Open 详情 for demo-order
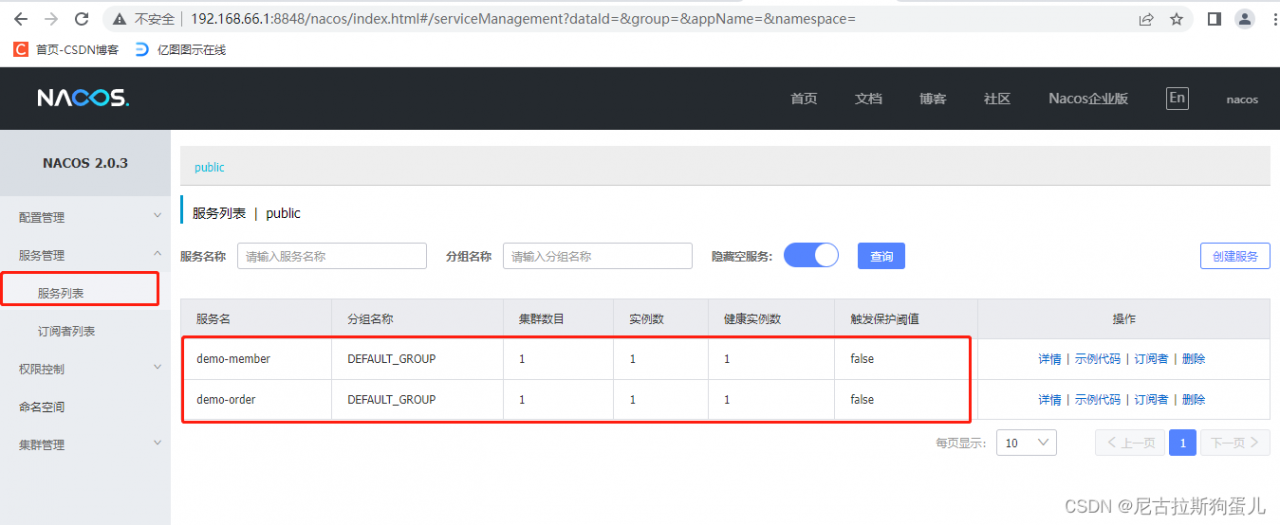This screenshot has height=525, width=1280. click(x=1050, y=399)
